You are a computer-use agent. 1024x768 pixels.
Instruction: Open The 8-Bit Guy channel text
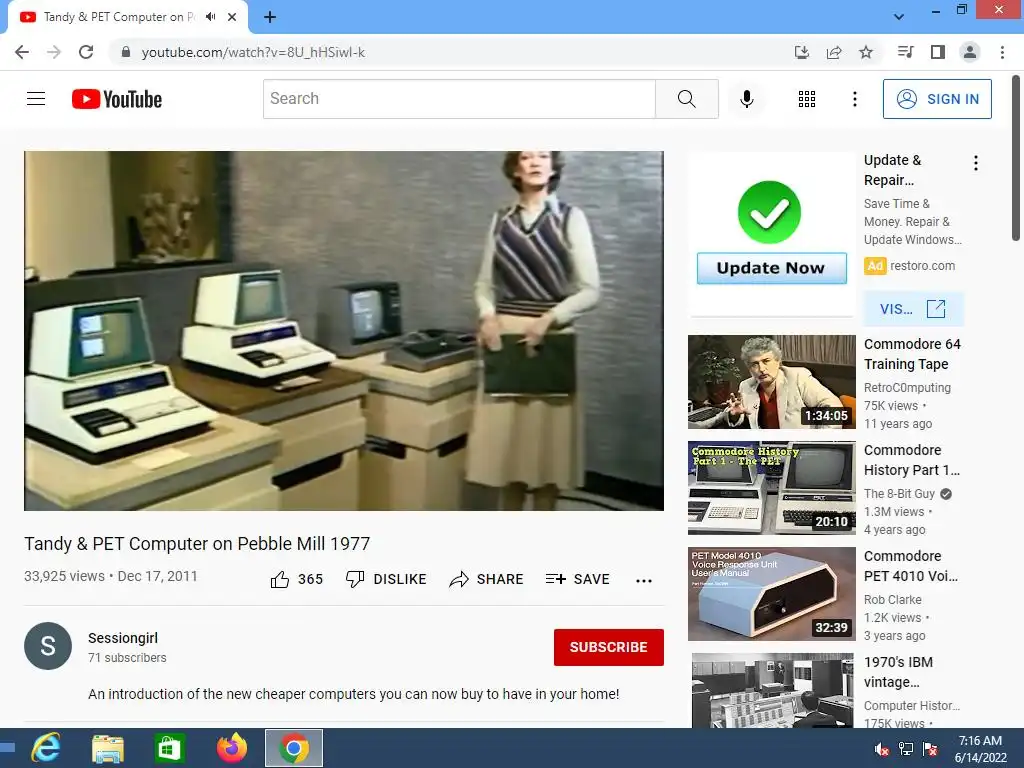[x=899, y=494]
